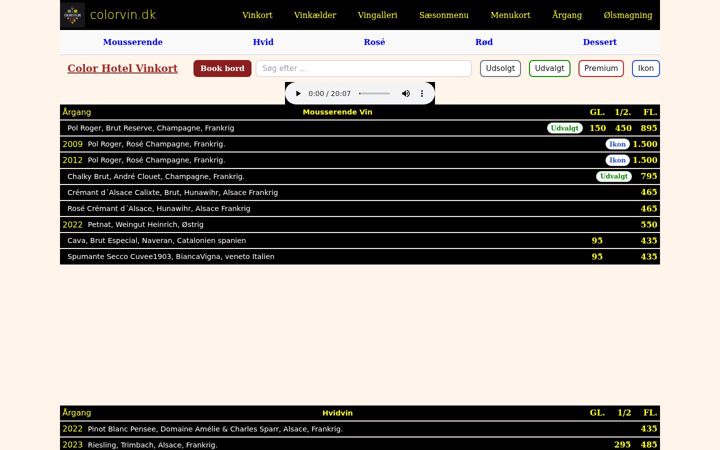Open the Vinkælder menu item
This screenshot has height=450, width=720.
click(315, 15)
